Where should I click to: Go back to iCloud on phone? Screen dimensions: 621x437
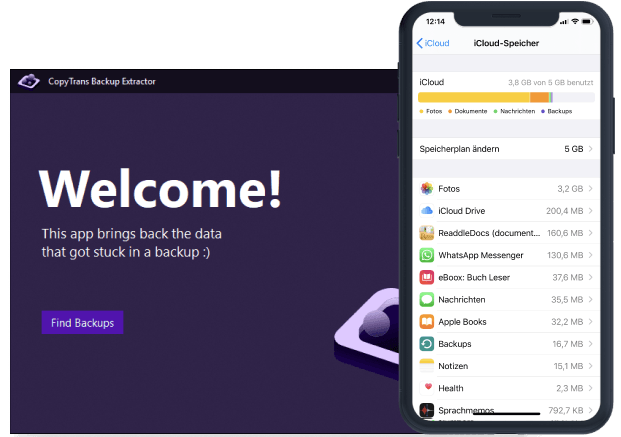click(433, 43)
